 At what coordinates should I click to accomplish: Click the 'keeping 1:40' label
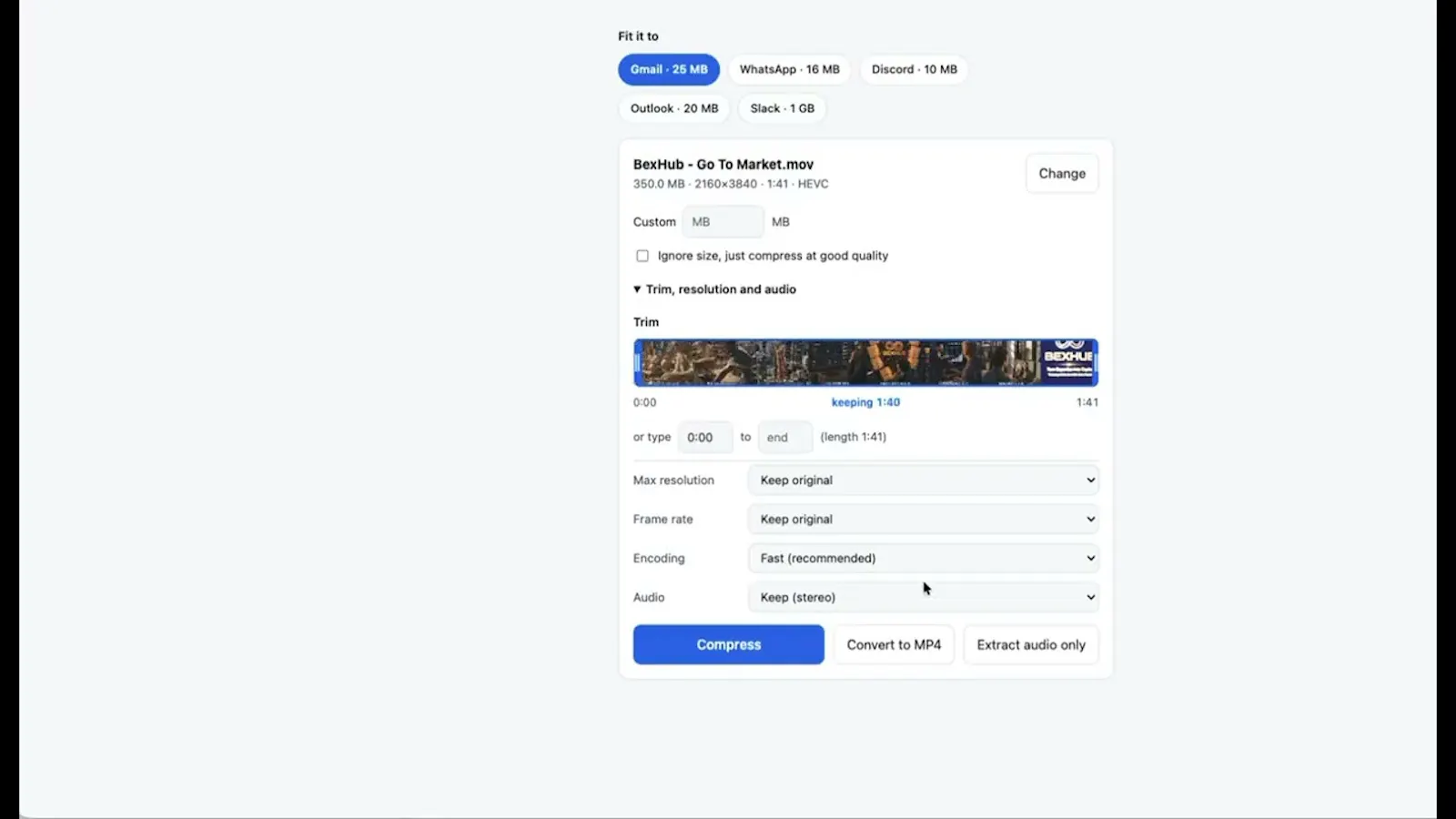pyautogui.click(x=865, y=402)
